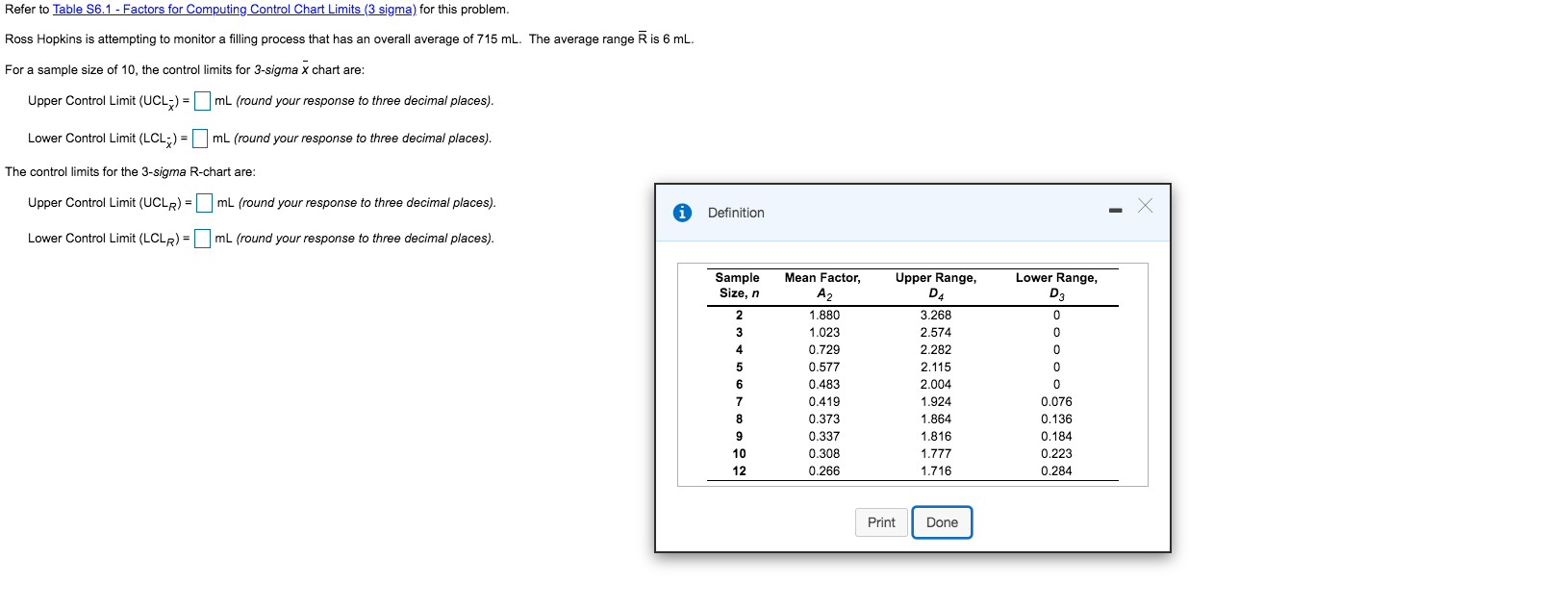Click the Sample Size n column header
The height and width of the screenshot is (609, 1568).
tap(738, 286)
